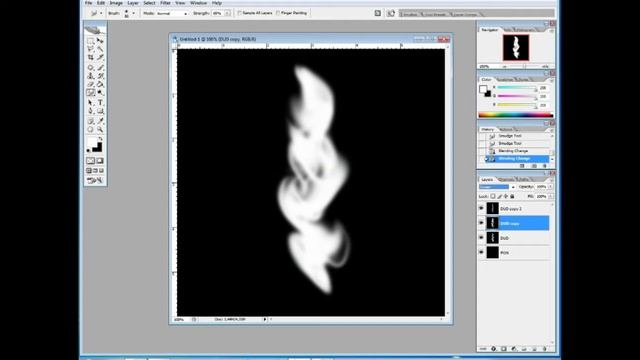The height and width of the screenshot is (360, 640).
Task: Toggle visibility of the DUD layer
Action: point(482,238)
